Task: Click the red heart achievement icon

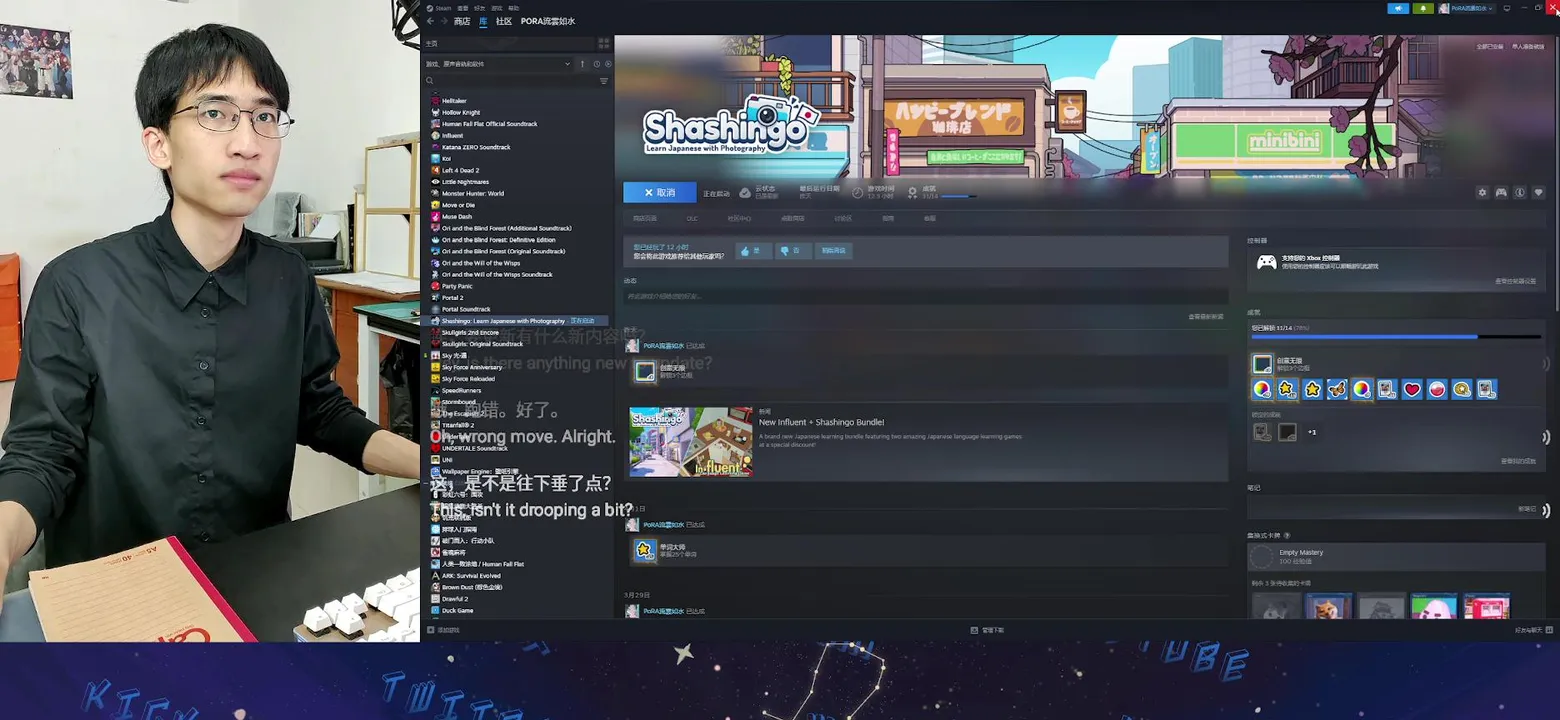Action: [x=1412, y=389]
